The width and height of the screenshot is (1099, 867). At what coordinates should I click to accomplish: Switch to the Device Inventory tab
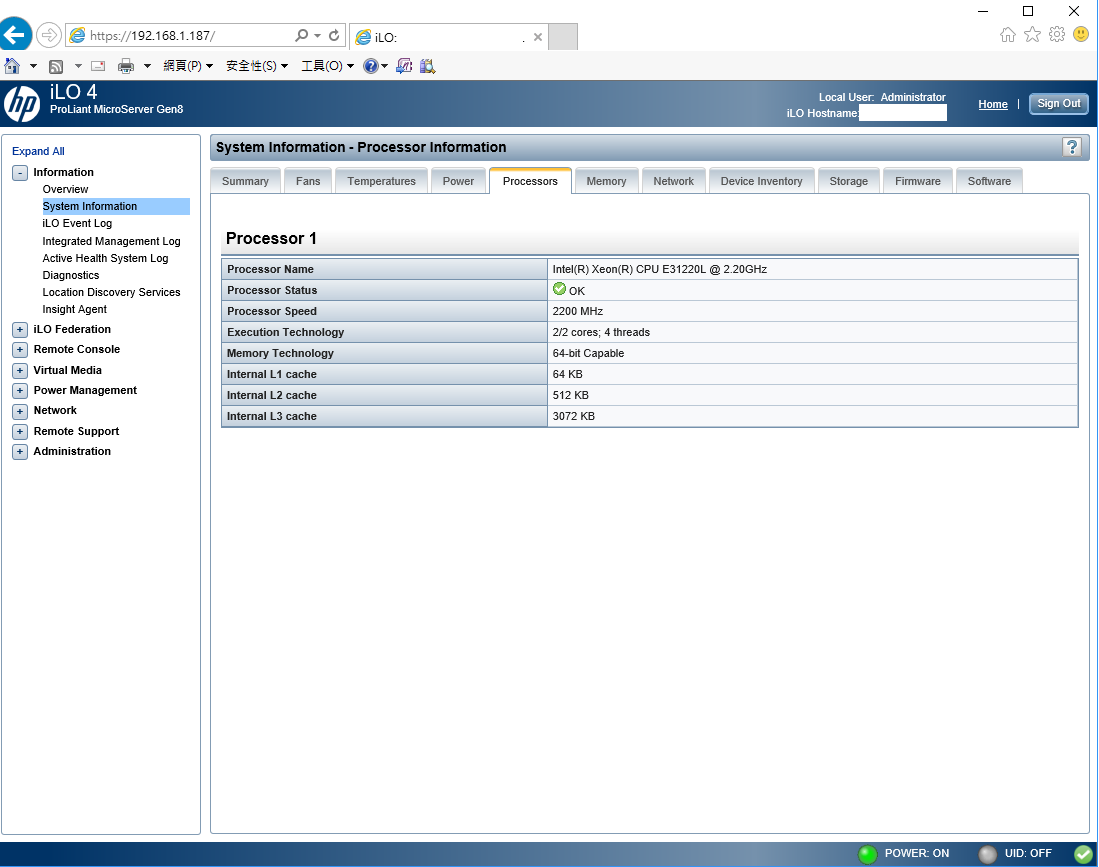(x=761, y=181)
